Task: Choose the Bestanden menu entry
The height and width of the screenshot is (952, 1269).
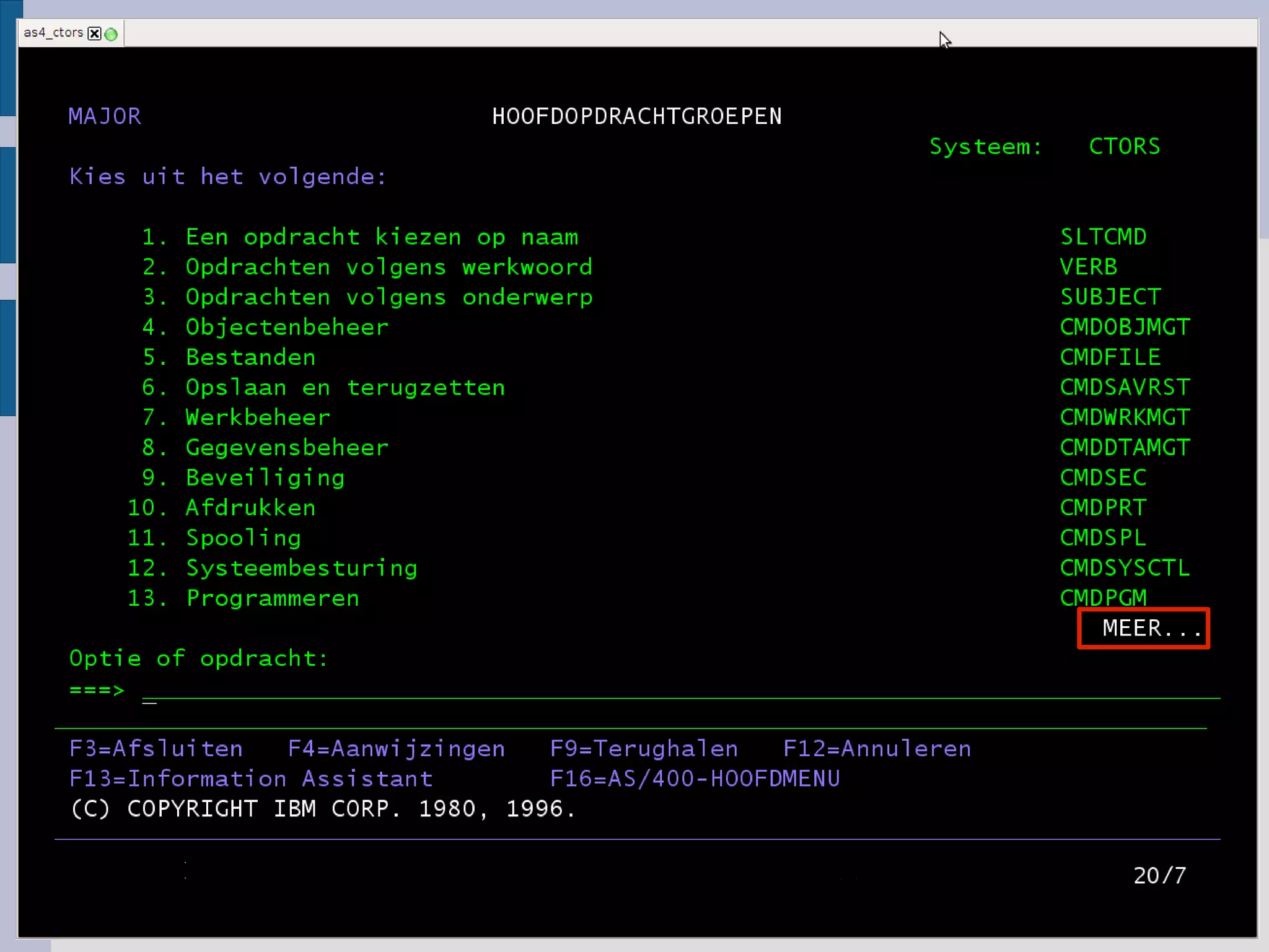Action: click(x=250, y=357)
